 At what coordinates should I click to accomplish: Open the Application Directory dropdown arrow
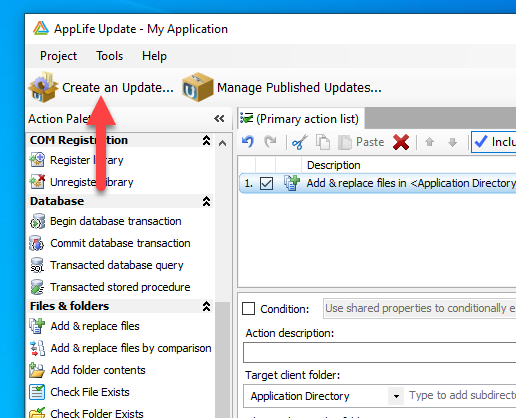(396, 396)
